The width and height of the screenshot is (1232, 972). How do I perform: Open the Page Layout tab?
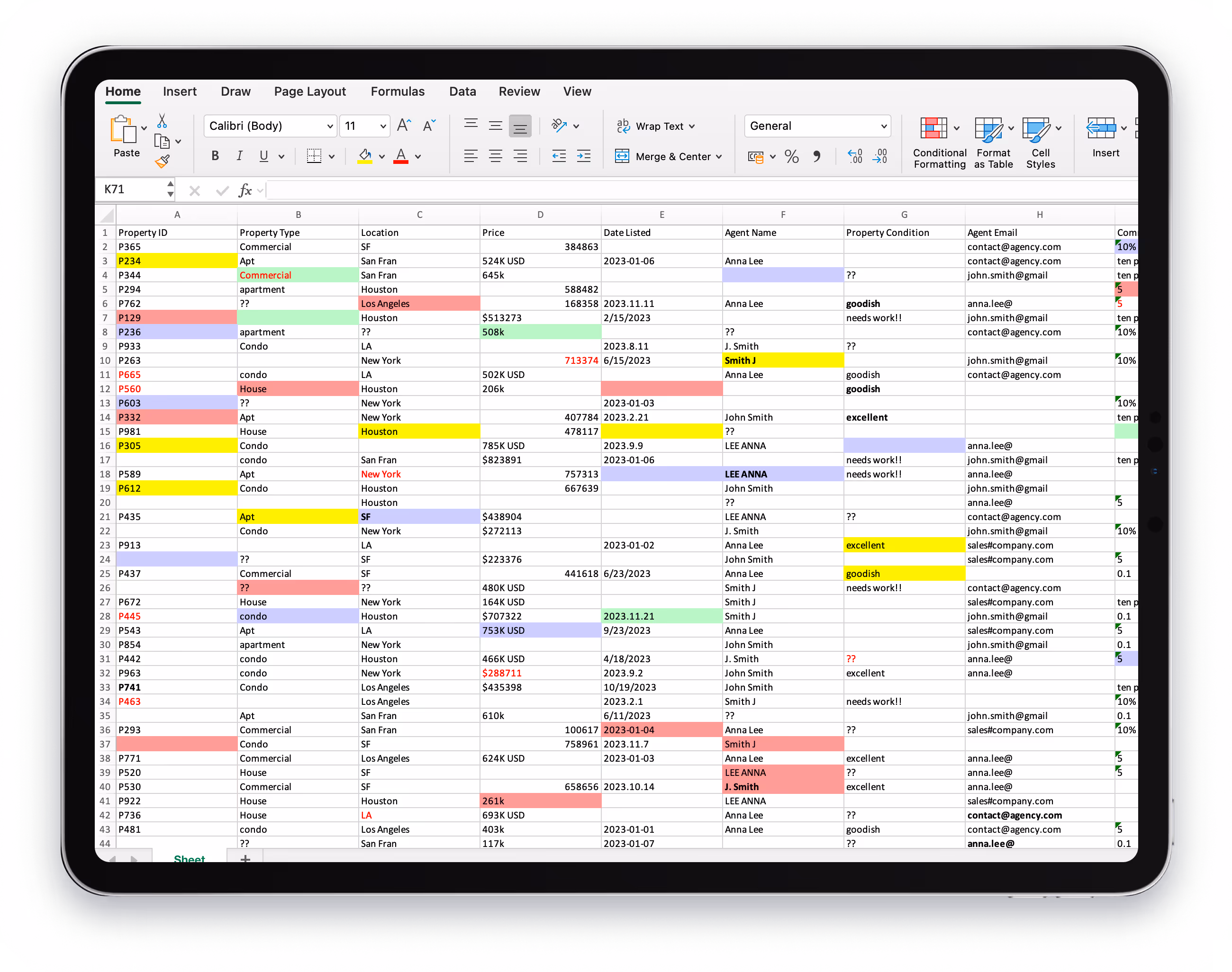[x=310, y=91]
